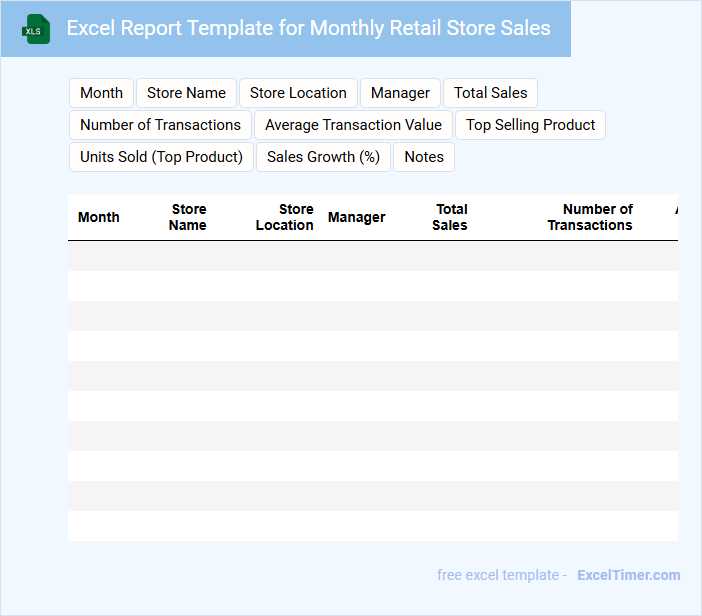This screenshot has width=702, height=616.
Task: Click the Number of Transactions tag
Action: 160,125
